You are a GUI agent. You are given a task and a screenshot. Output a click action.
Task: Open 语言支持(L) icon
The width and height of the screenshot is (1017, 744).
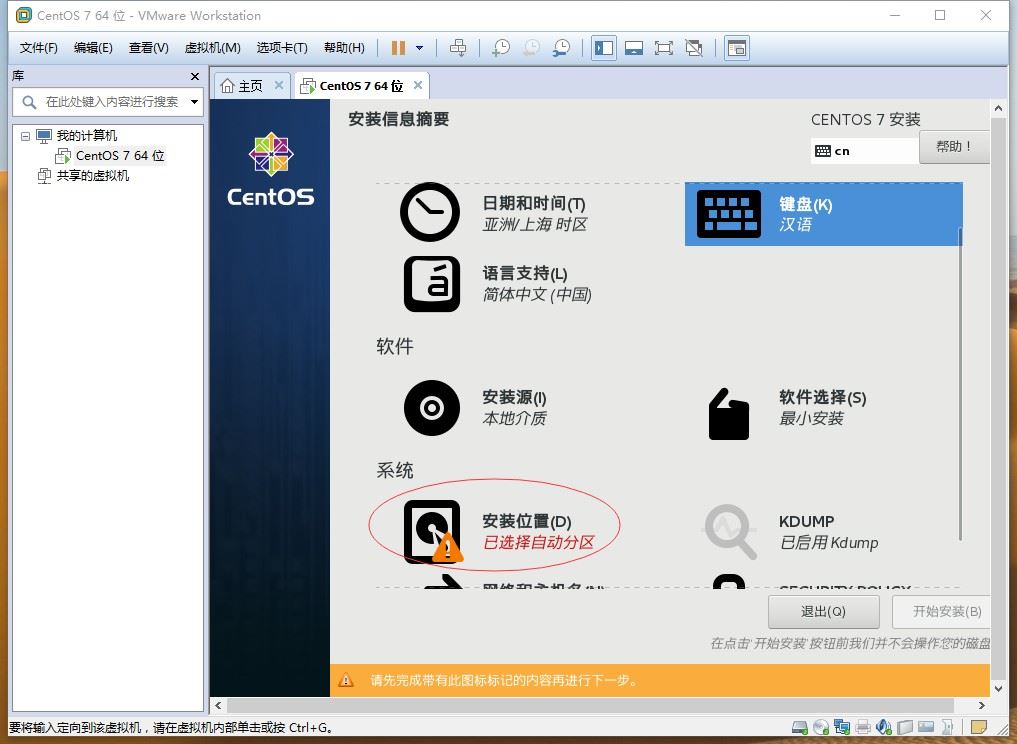click(x=432, y=284)
